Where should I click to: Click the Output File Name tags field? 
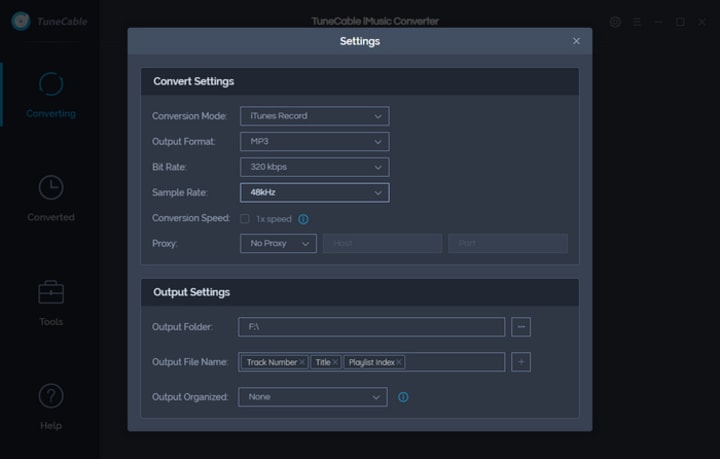click(x=371, y=362)
